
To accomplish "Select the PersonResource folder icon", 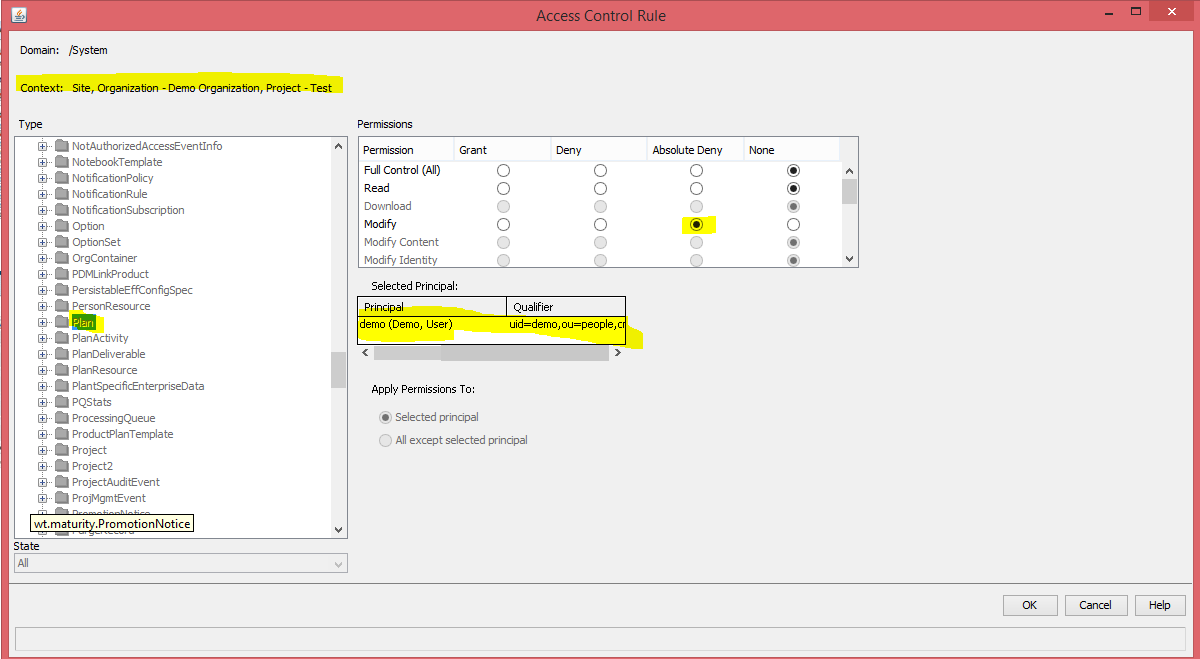I will click(x=62, y=306).
